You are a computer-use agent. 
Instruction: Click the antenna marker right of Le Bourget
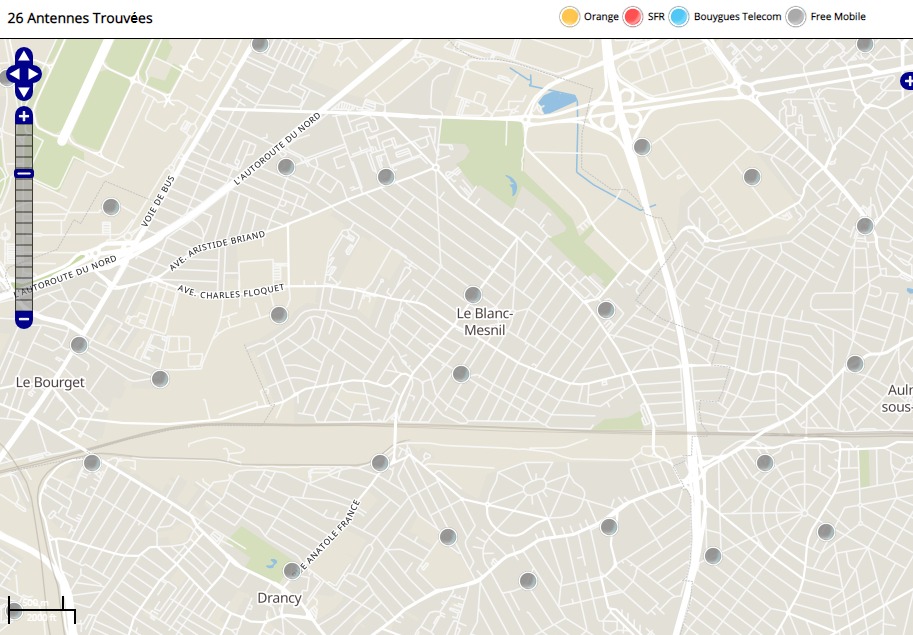pos(160,379)
